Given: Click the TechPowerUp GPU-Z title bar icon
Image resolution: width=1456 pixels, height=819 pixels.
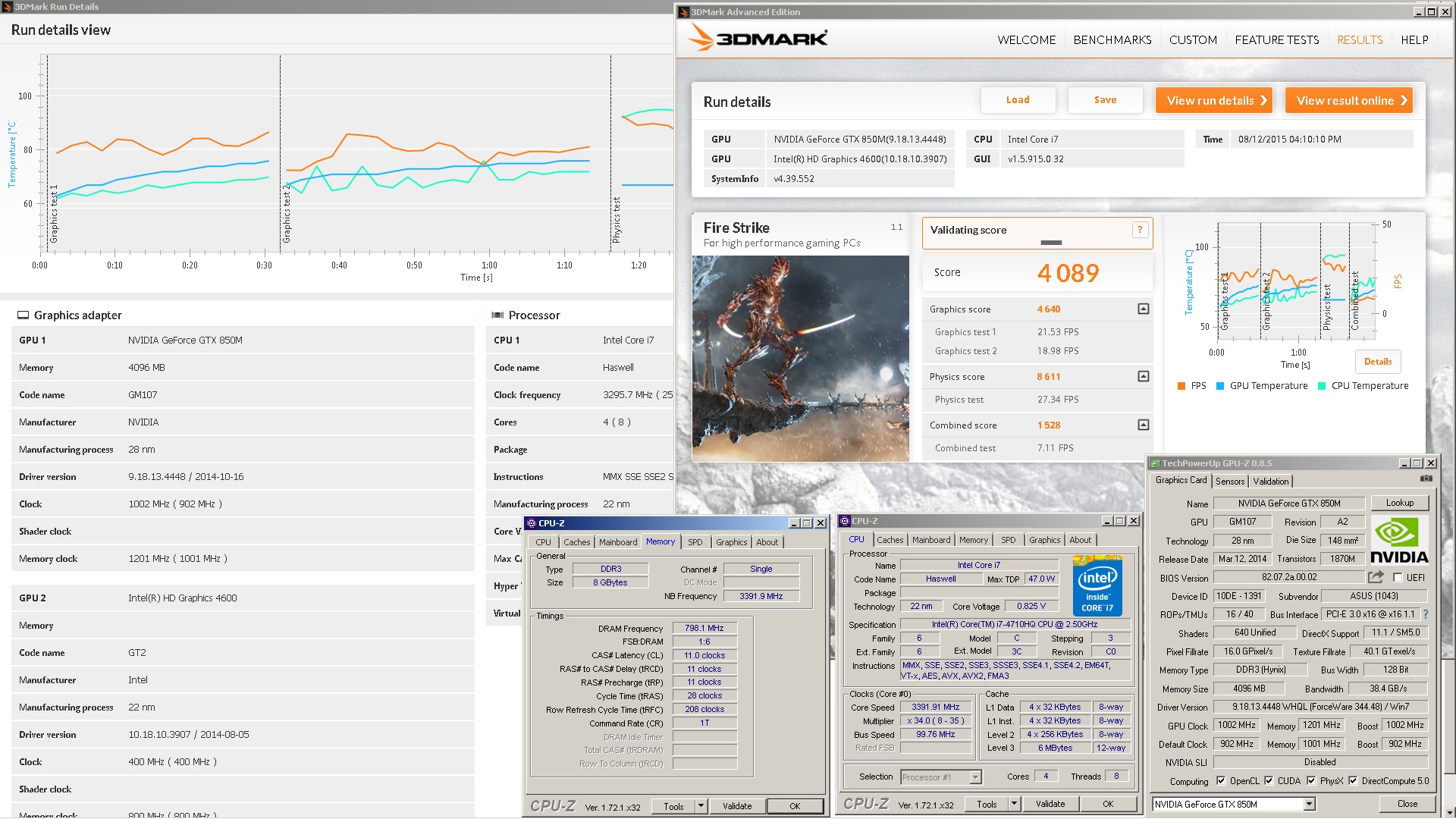Looking at the screenshot, I should [1155, 463].
